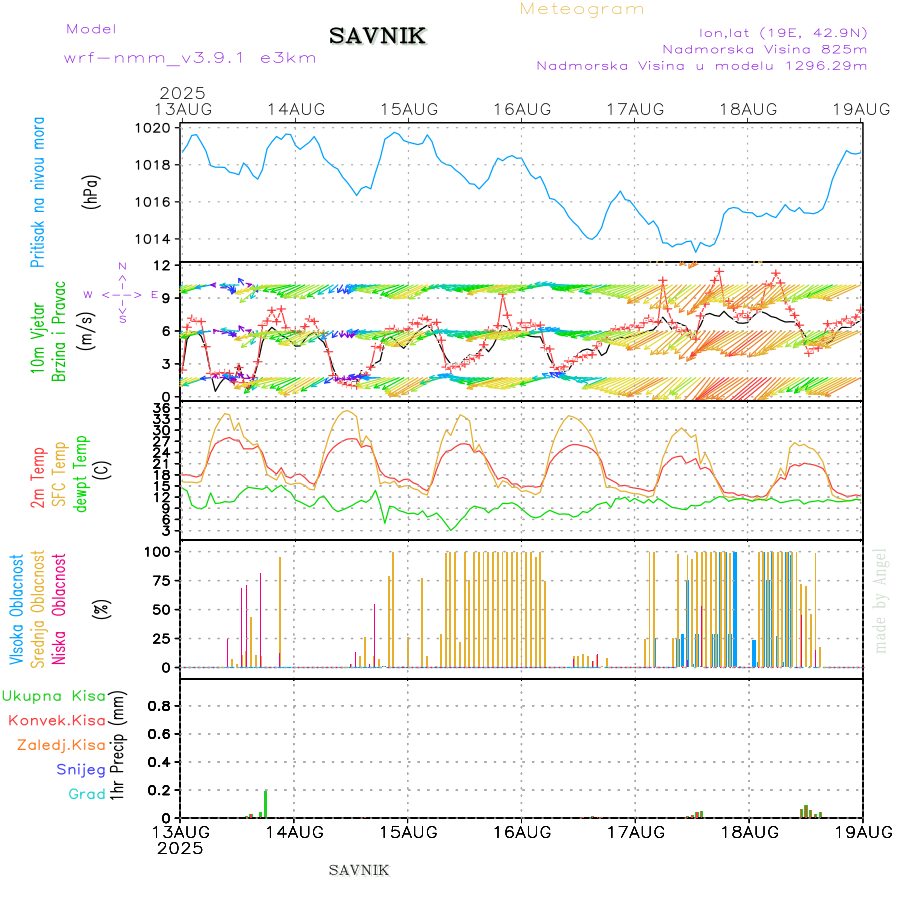The width and height of the screenshot is (900, 900).
Task: Select the Konvek.Kisa legend entry
Action: 57,720
